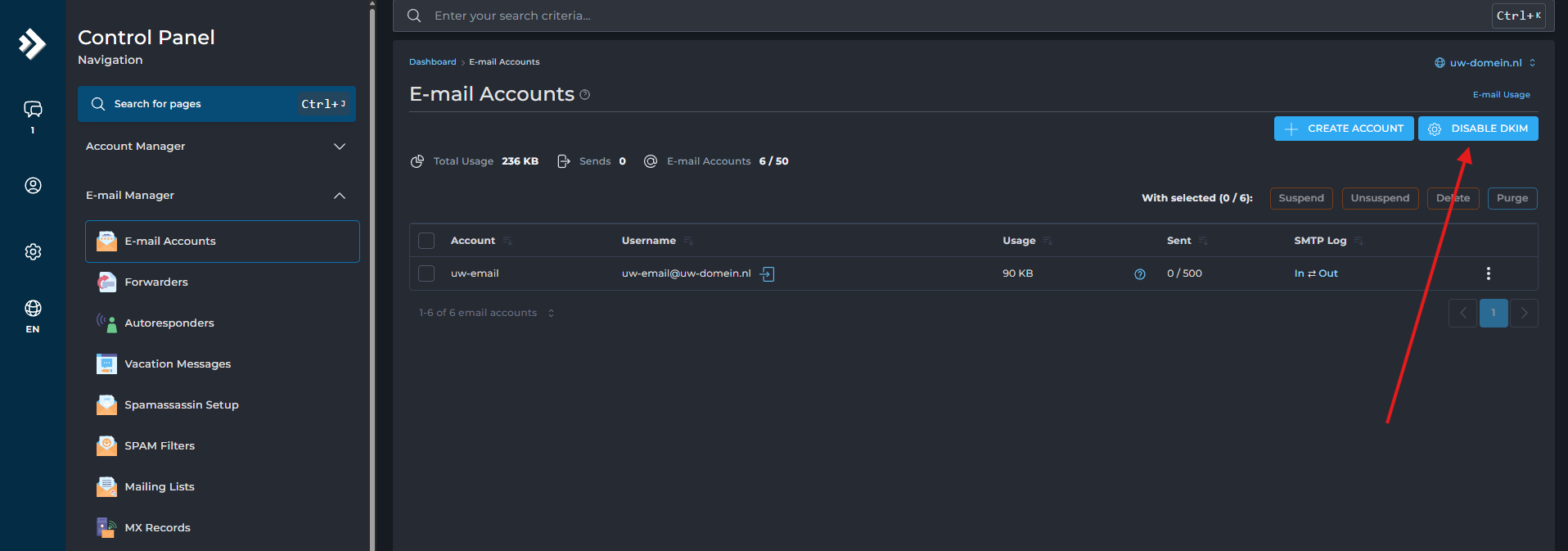Open the E-mail Usage link
1568x551 pixels.
[1501, 95]
